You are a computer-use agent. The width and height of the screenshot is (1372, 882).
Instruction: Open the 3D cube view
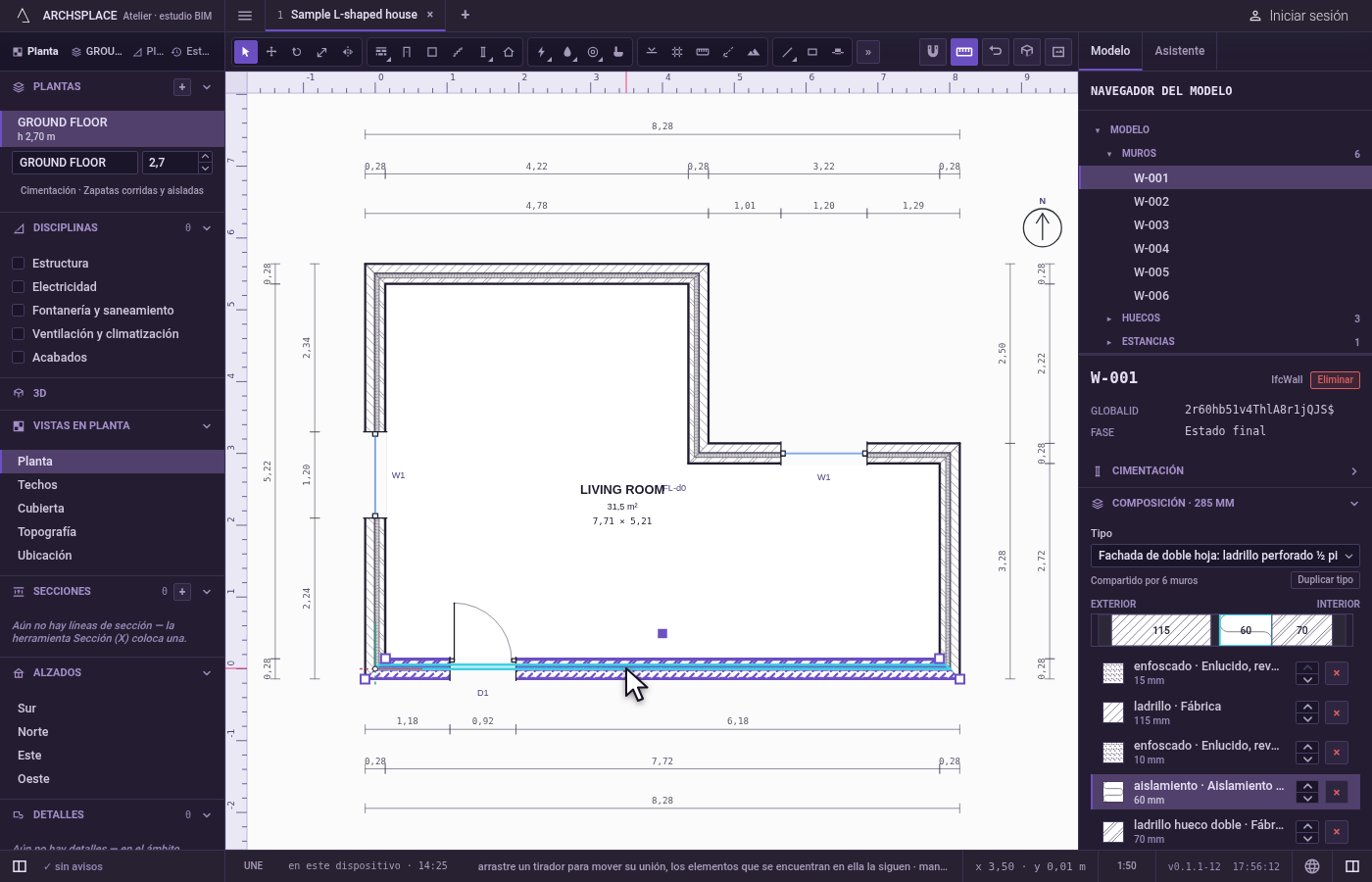coord(1027,51)
